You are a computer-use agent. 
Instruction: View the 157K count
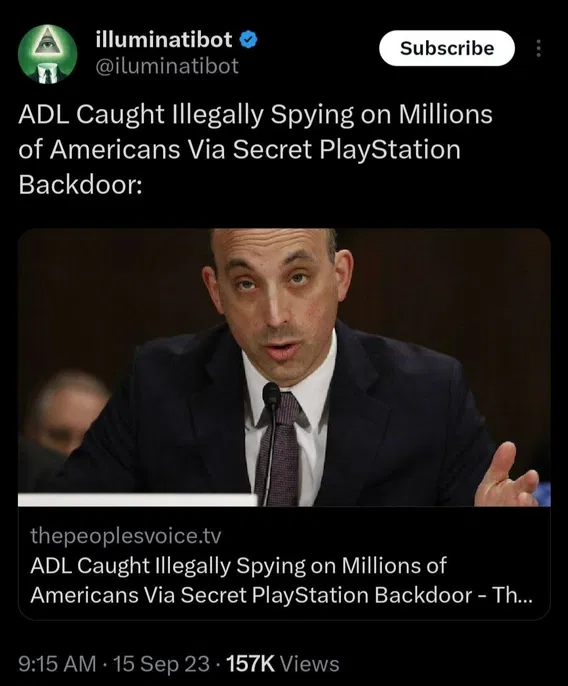pos(251,664)
